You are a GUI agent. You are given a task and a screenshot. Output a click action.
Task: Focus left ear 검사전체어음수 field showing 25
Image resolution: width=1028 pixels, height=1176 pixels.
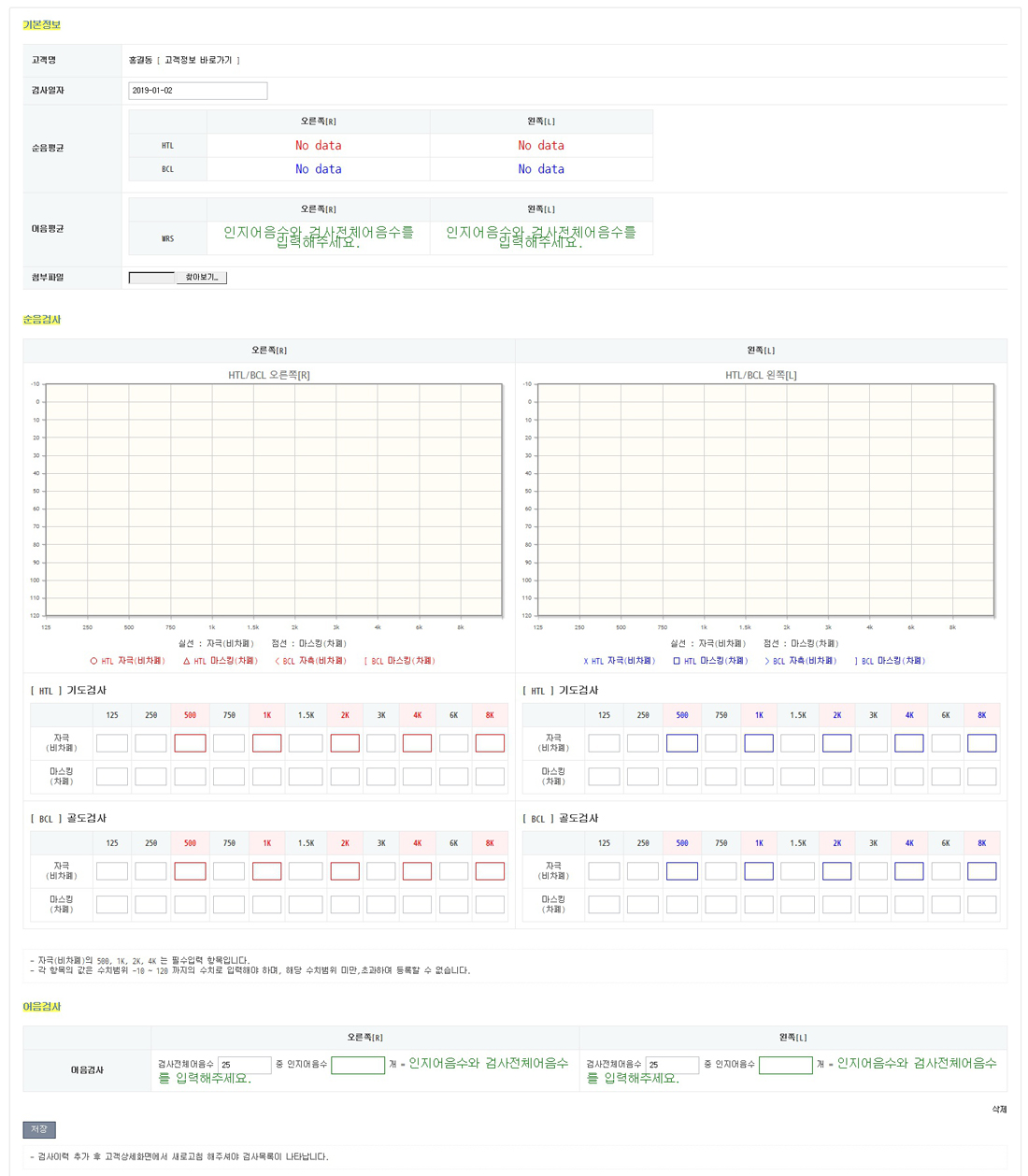pos(672,1065)
